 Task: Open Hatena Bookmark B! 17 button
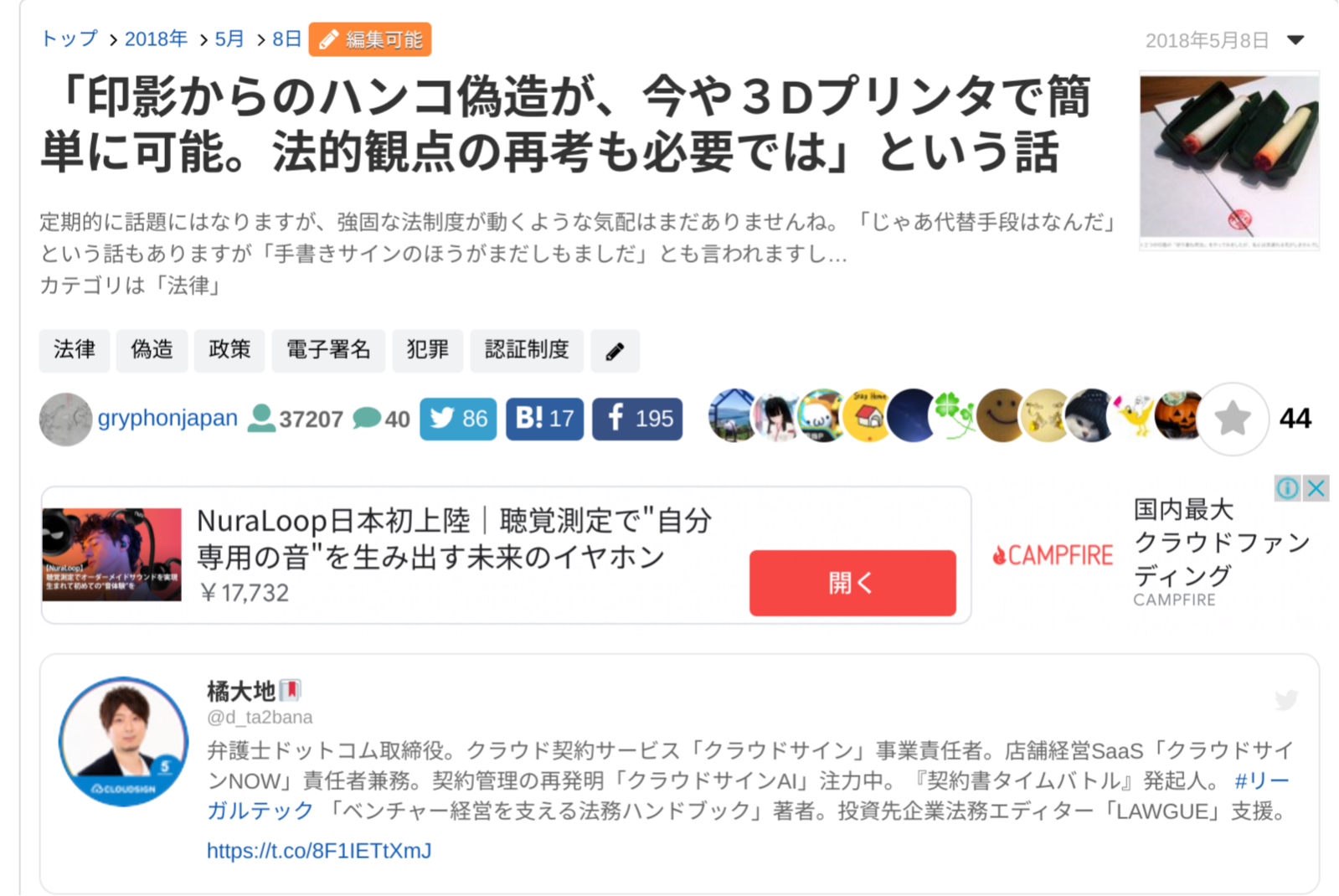(544, 419)
